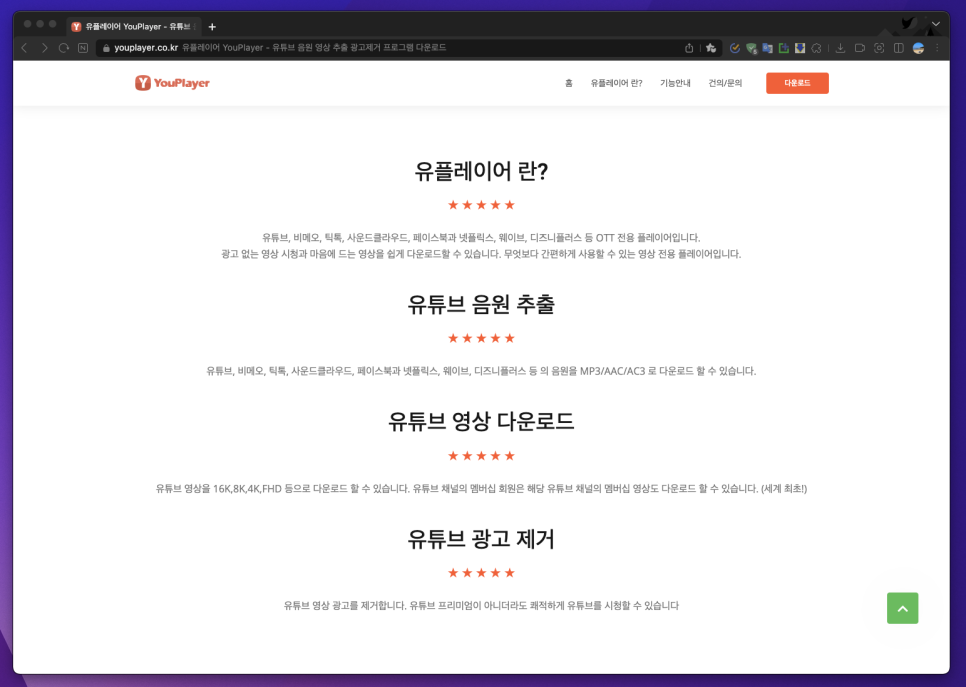
Task: Click the stars under 유튜브 음원 추출
Action: pos(481,338)
